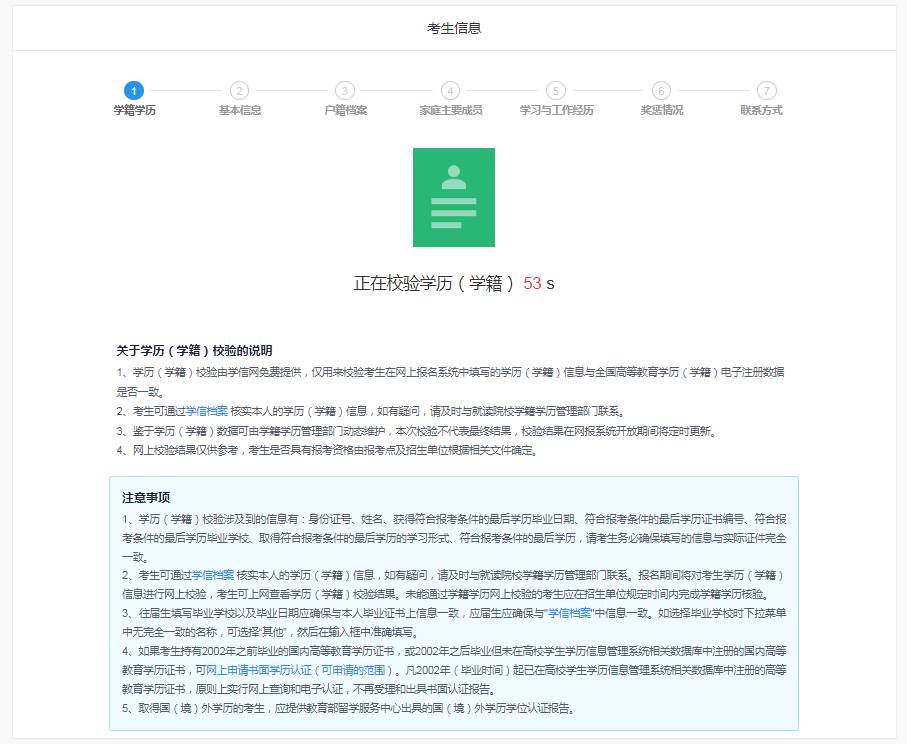The image size is (907, 744).
Task: Go to the 户籍档案 step
Action: pyautogui.click(x=345, y=110)
